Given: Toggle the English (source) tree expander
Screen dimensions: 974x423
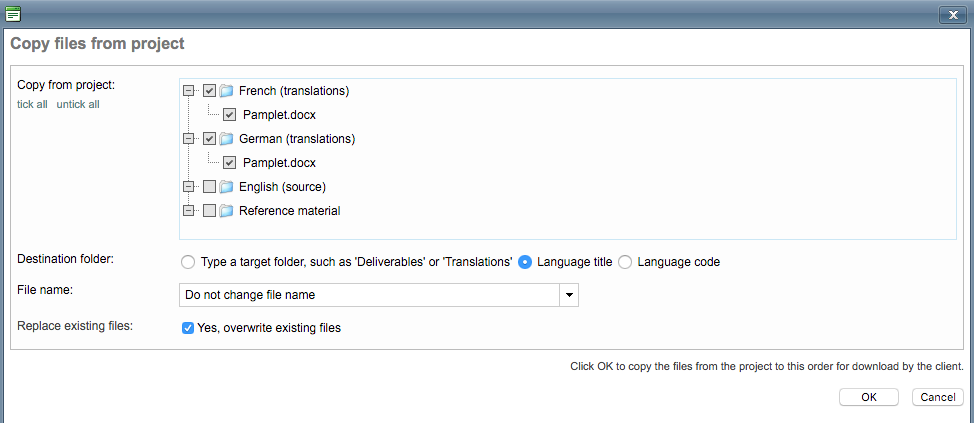Looking at the screenshot, I should point(189,187).
